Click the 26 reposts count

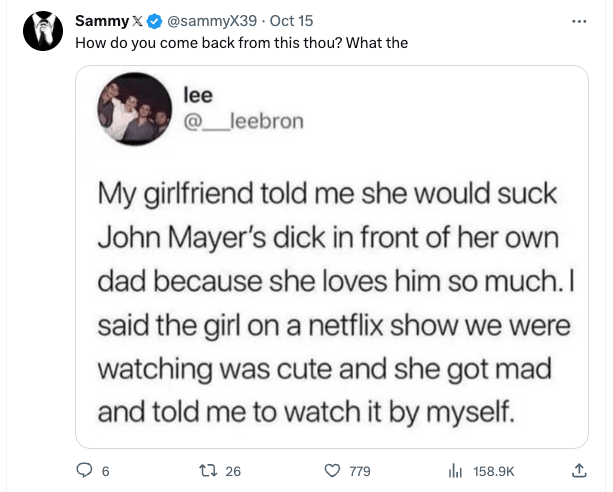point(233,471)
